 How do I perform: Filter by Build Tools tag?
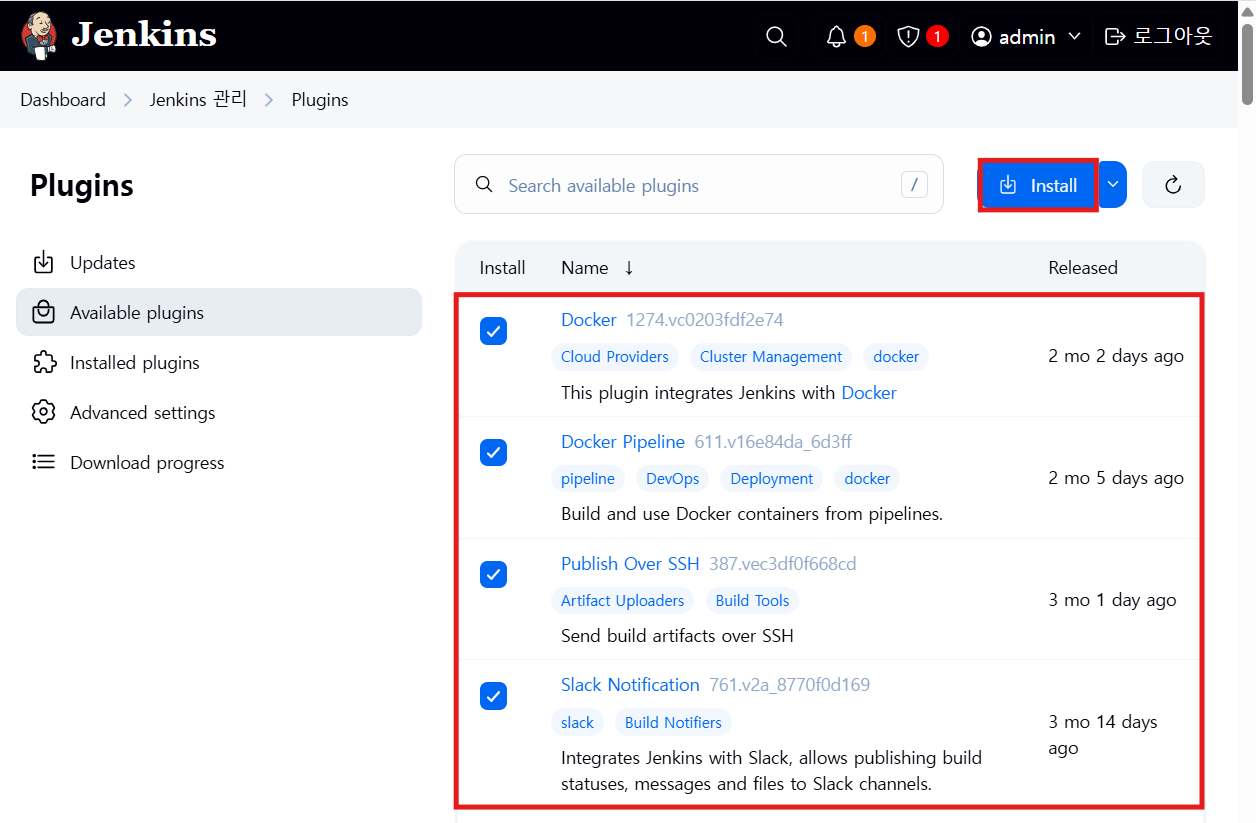753,601
